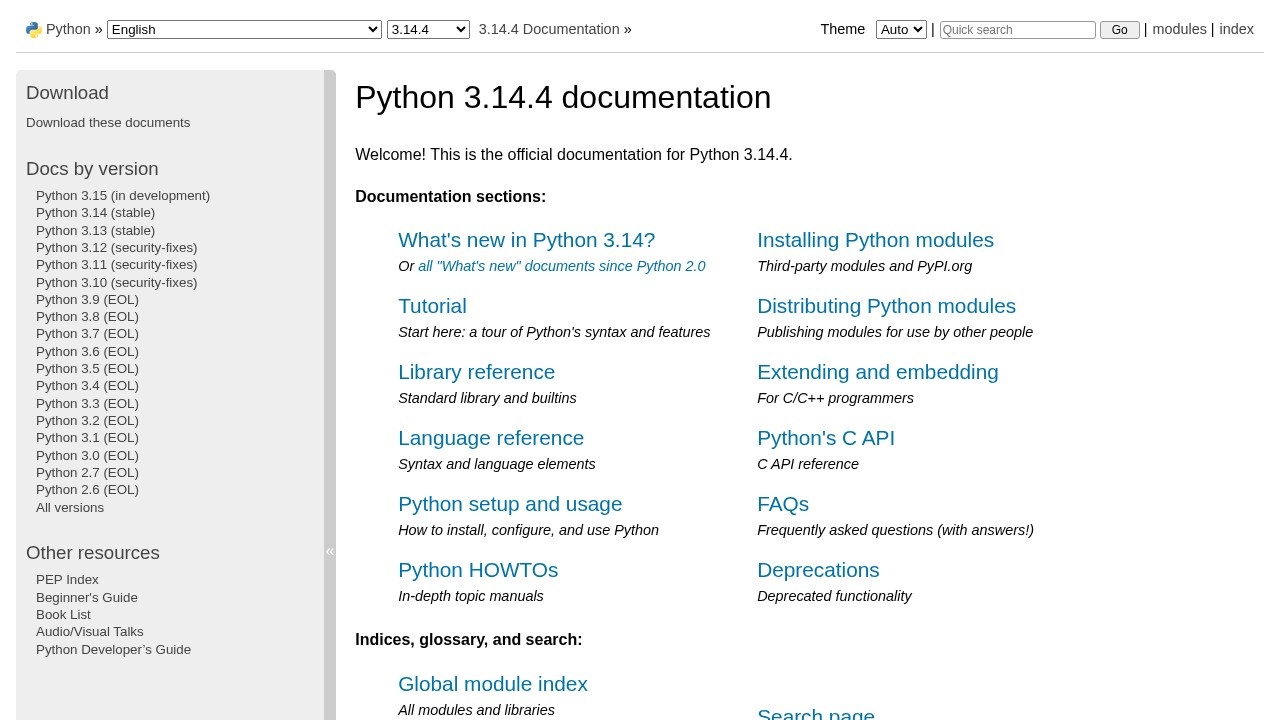Screen dimensions: 1280x720
Task: Open Python 2.7 (EOL) docs
Action: 87,473
